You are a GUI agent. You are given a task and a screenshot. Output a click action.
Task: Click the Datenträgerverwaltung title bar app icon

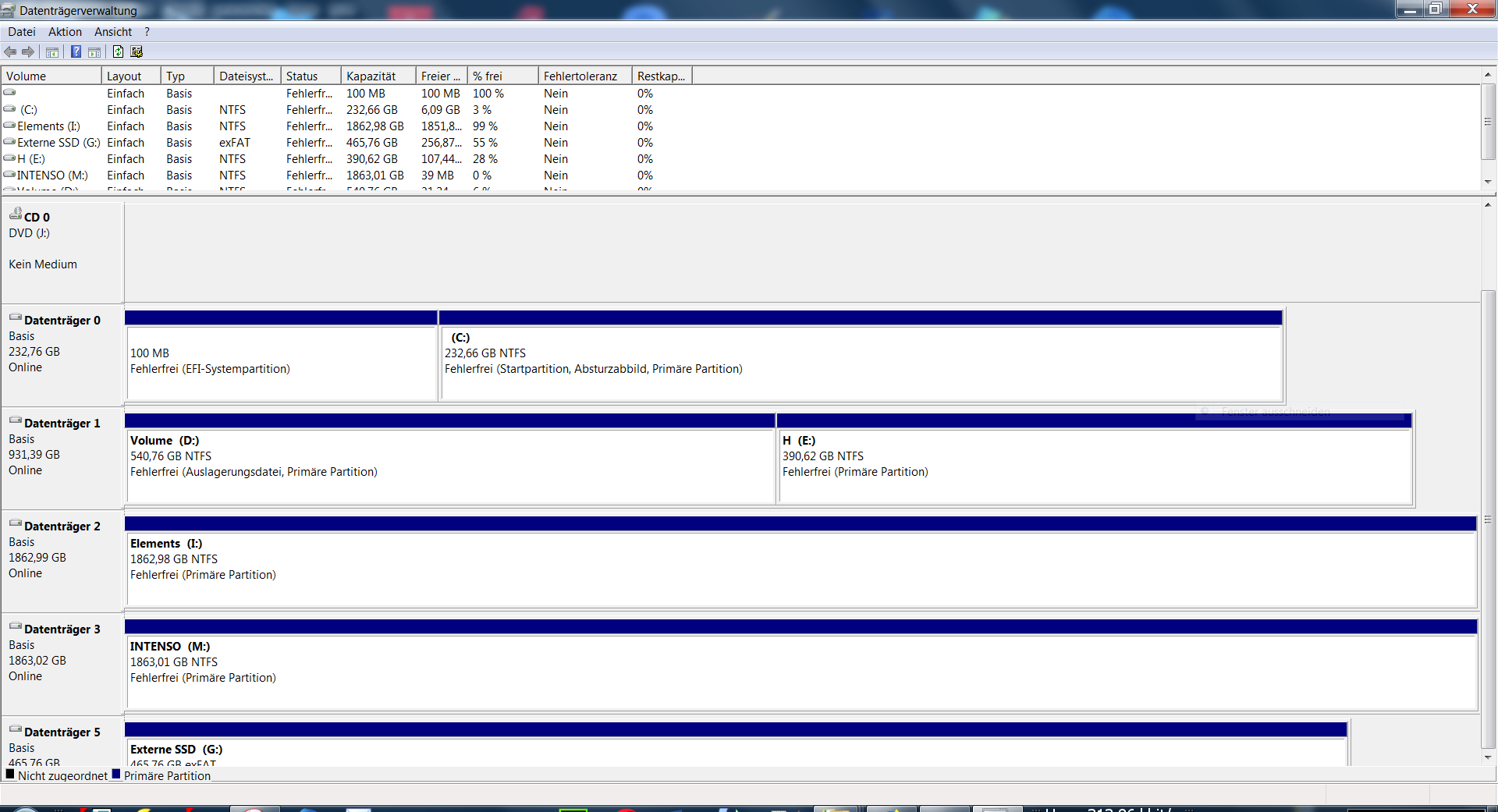pos(9,10)
